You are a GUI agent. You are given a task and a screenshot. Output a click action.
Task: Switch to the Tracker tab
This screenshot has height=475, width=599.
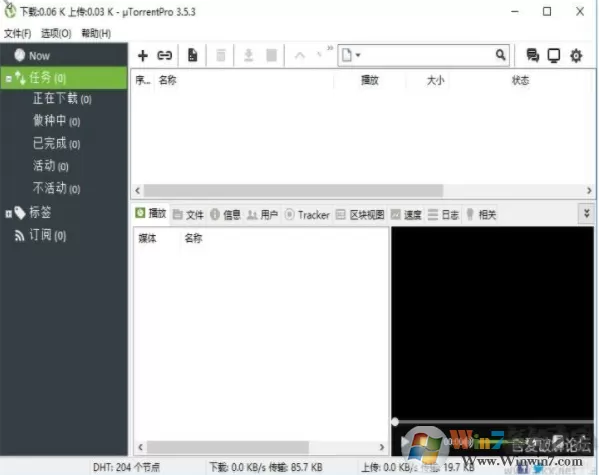(x=308, y=215)
